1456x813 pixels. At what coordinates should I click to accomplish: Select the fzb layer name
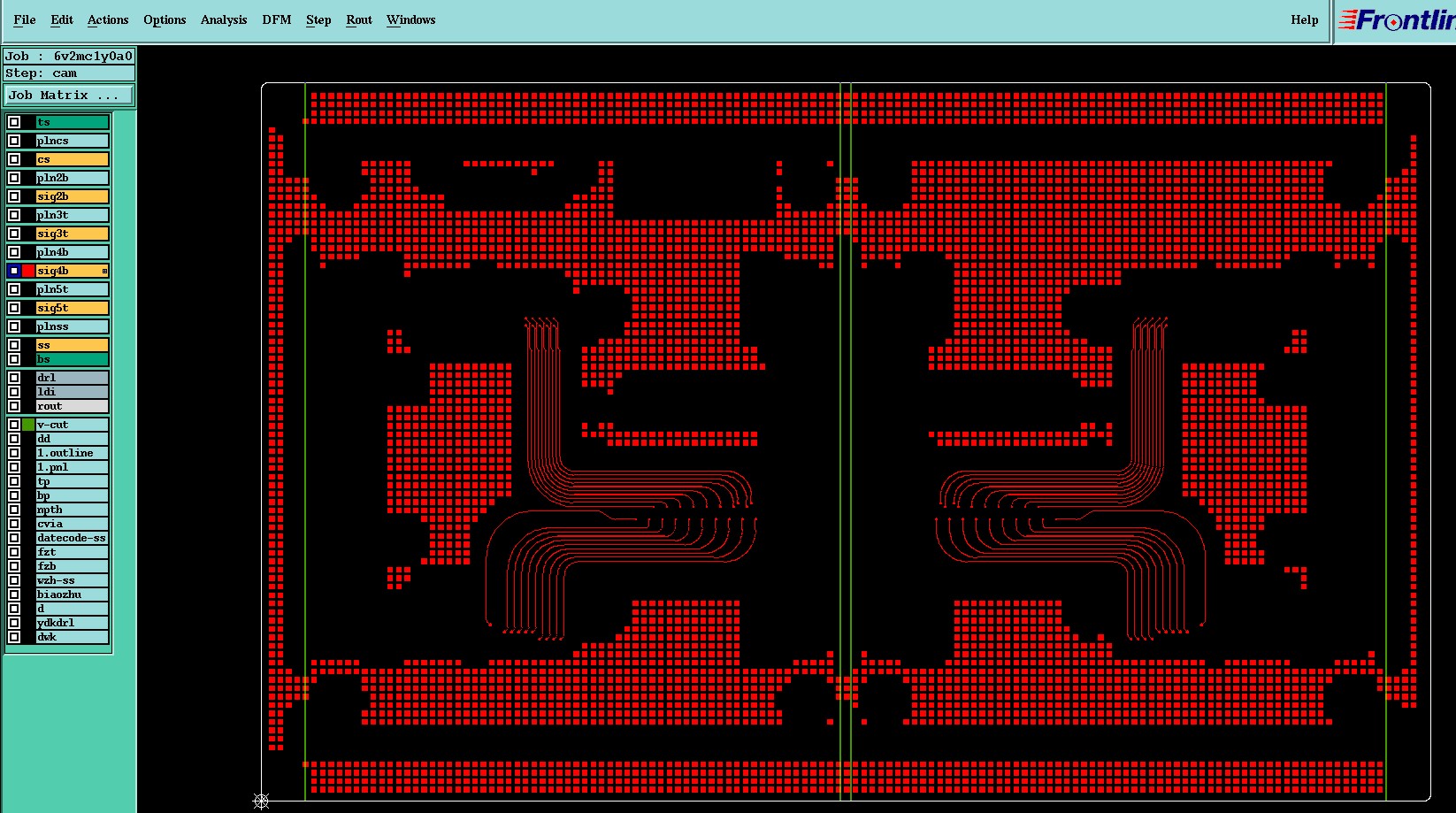click(x=73, y=566)
